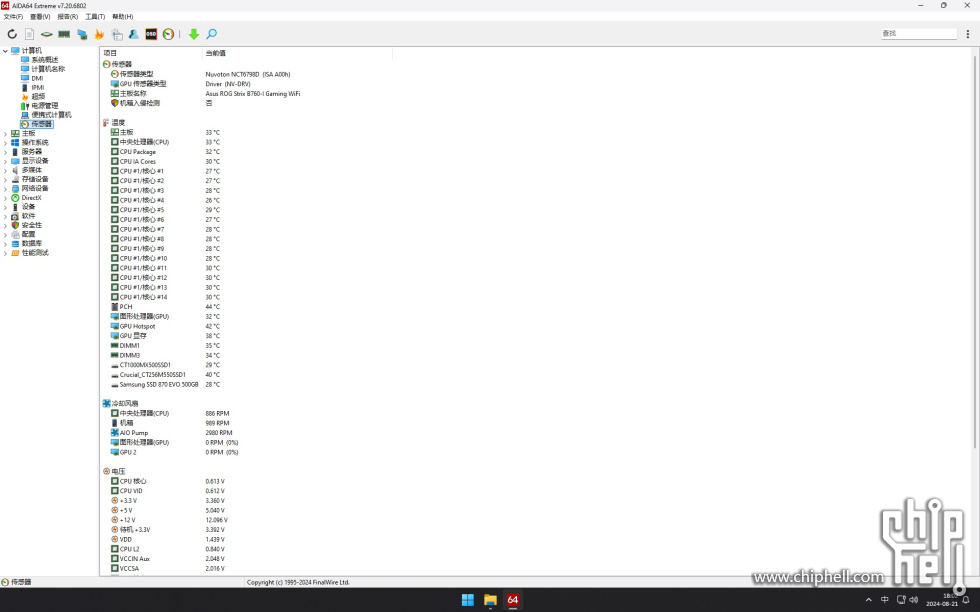Expand the 存储设备 tree node

tap(6, 179)
